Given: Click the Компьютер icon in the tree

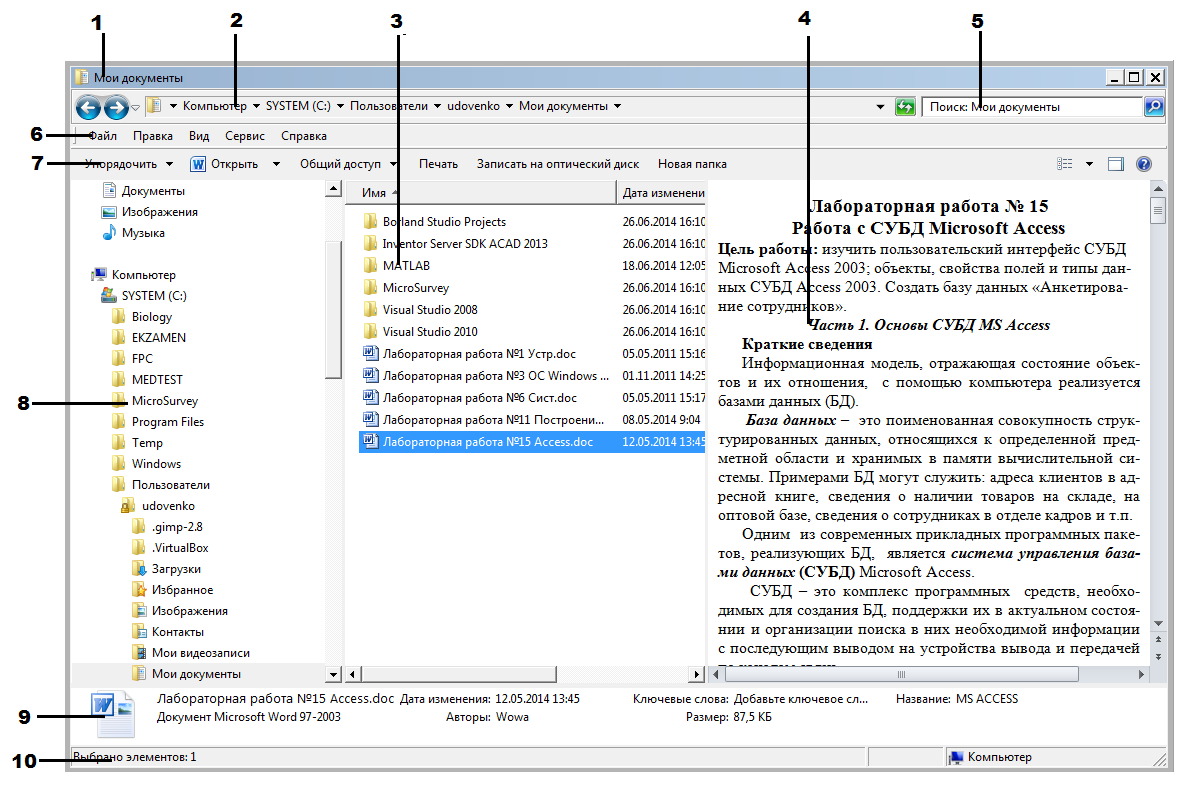Looking at the screenshot, I should pos(100,275).
